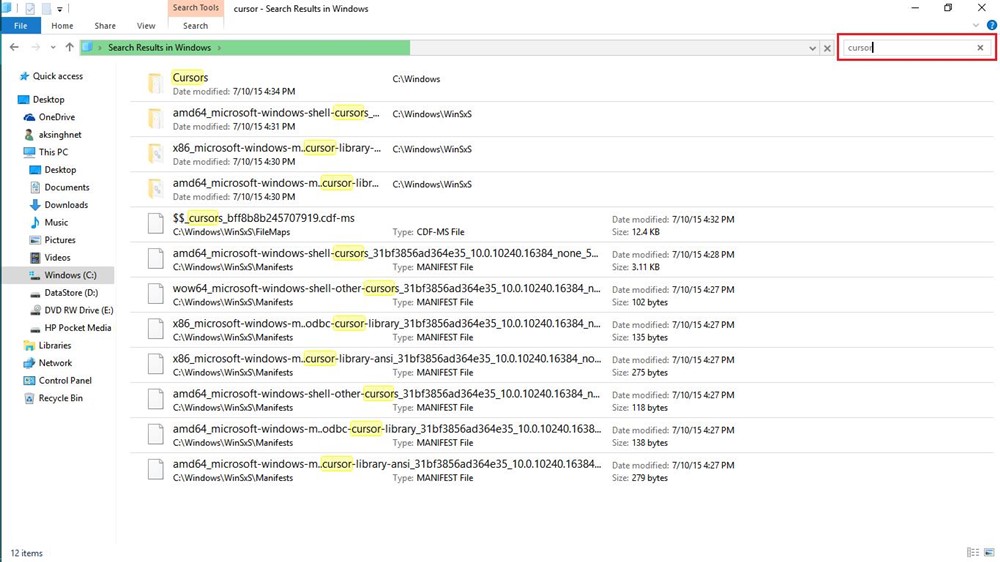Open the recent locations dropdown
Screen dimensions: 1000x562
(x=54, y=48)
